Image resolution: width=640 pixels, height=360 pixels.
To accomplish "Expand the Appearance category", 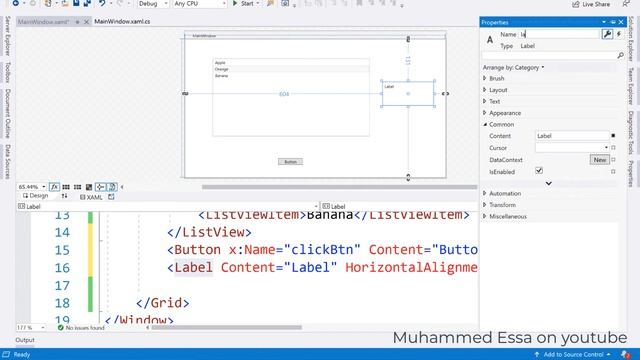I will point(484,112).
